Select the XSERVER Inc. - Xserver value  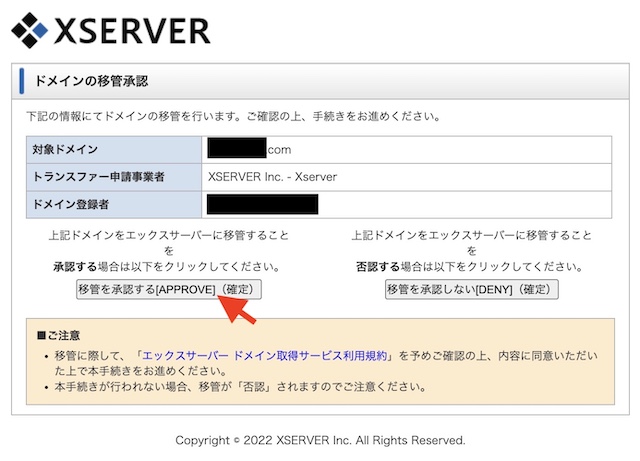pyautogui.click(x=272, y=177)
